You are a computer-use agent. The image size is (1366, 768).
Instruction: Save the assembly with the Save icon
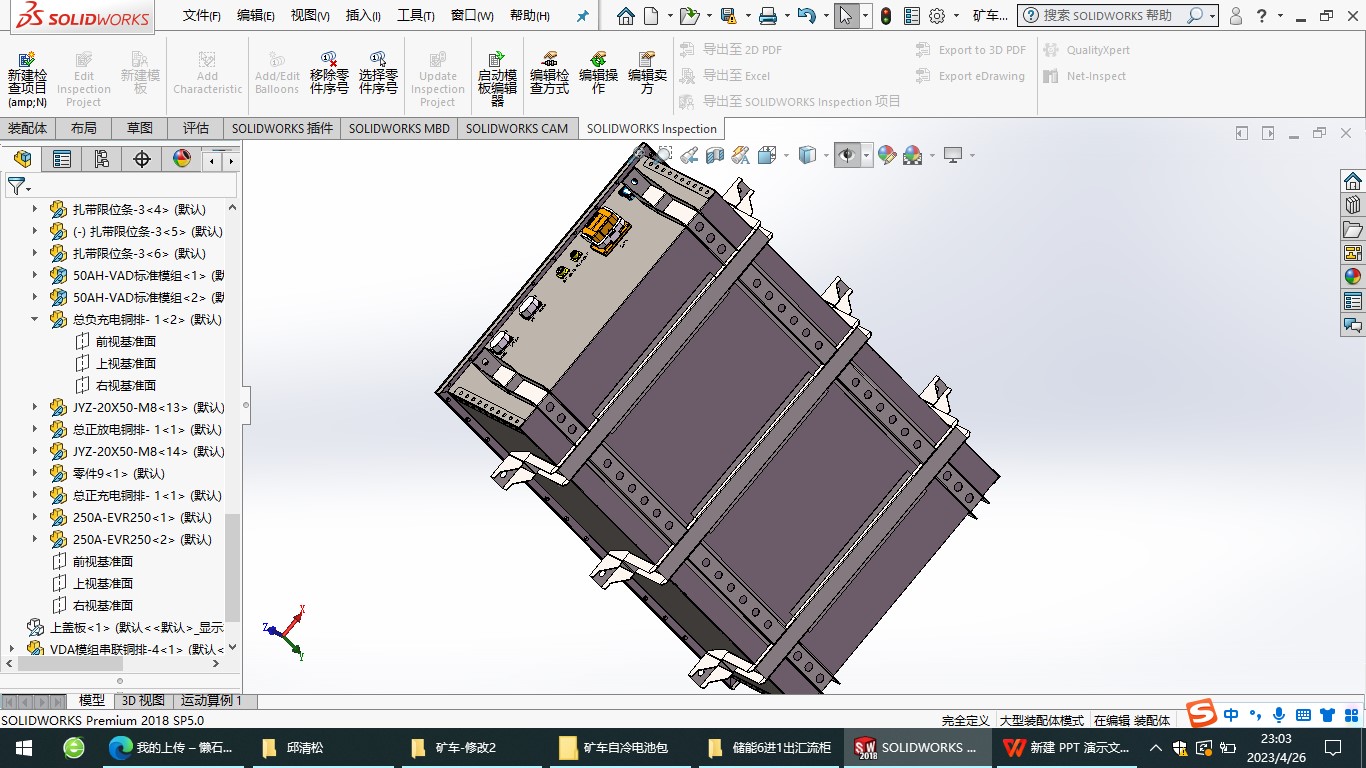click(x=728, y=16)
